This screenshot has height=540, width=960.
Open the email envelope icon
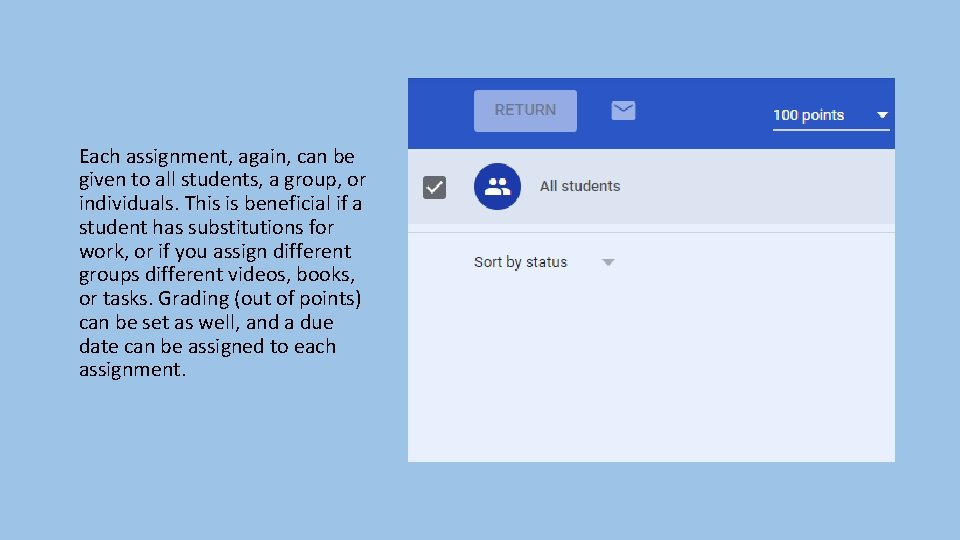[623, 110]
